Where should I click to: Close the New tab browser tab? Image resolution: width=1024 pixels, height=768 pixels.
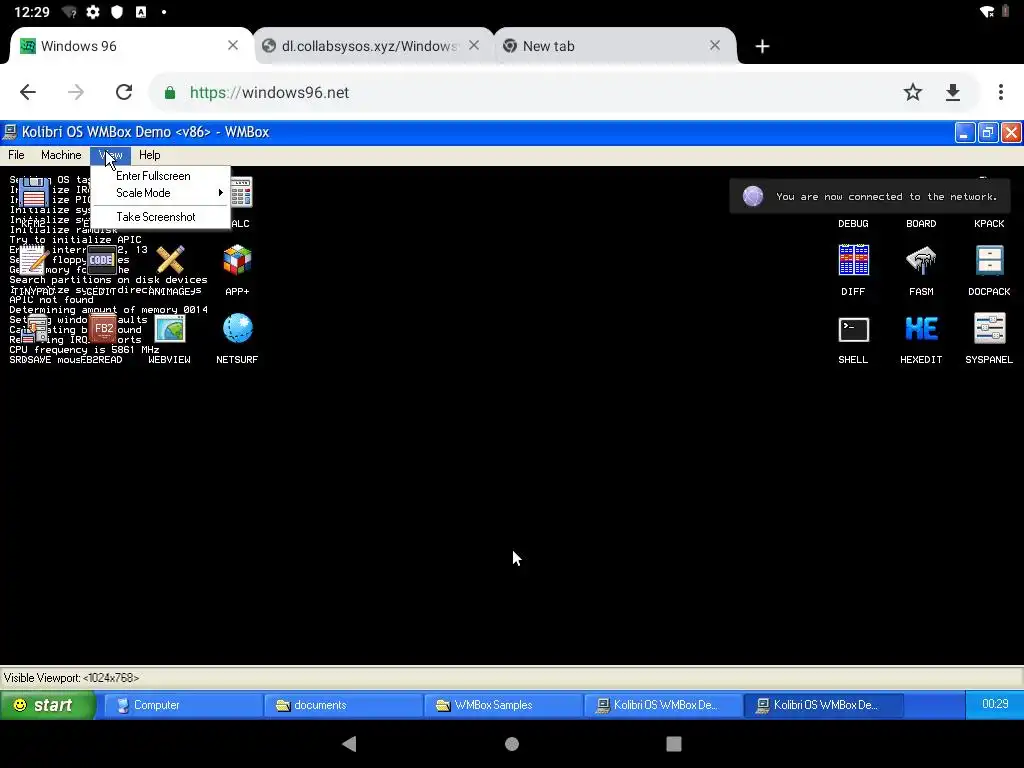[x=715, y=45]
